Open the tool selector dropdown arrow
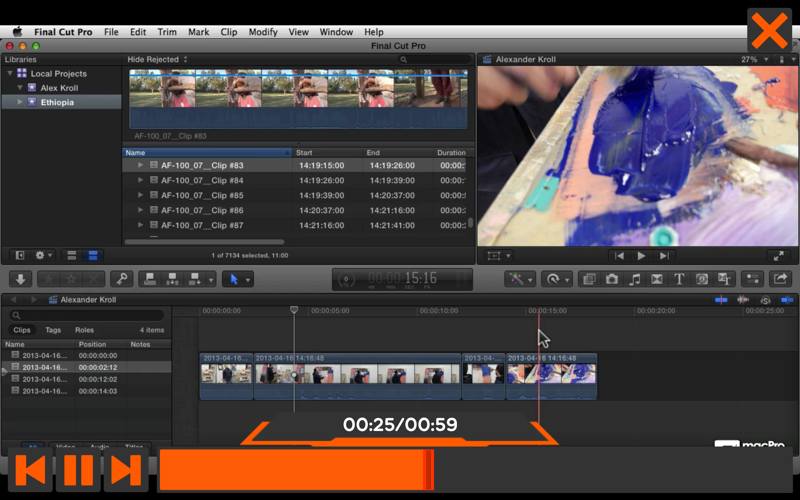Screen dimensions: 800x500 coord(248,280)
